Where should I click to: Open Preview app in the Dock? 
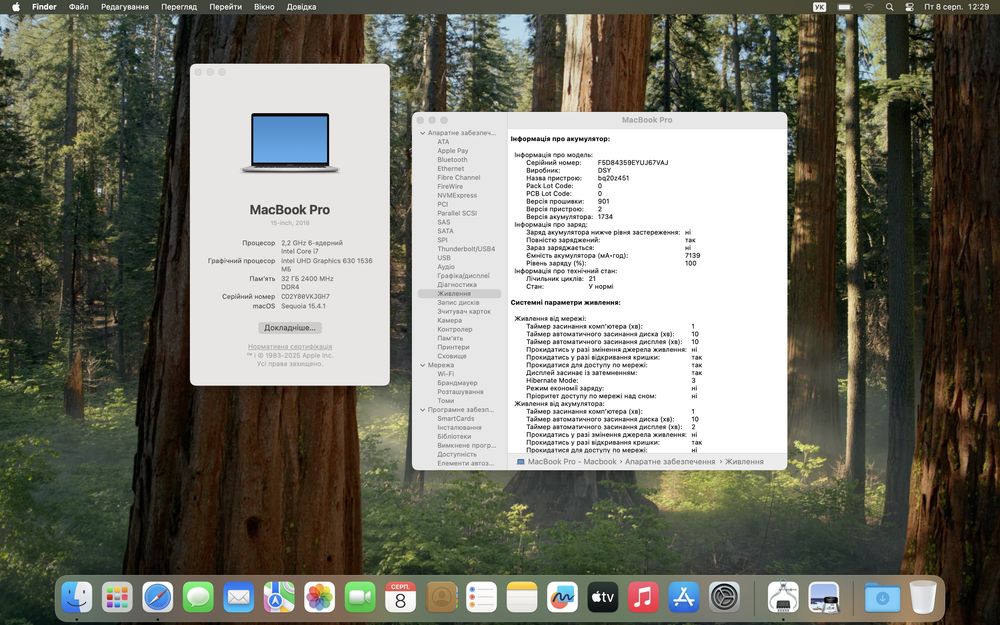(824, 598)
